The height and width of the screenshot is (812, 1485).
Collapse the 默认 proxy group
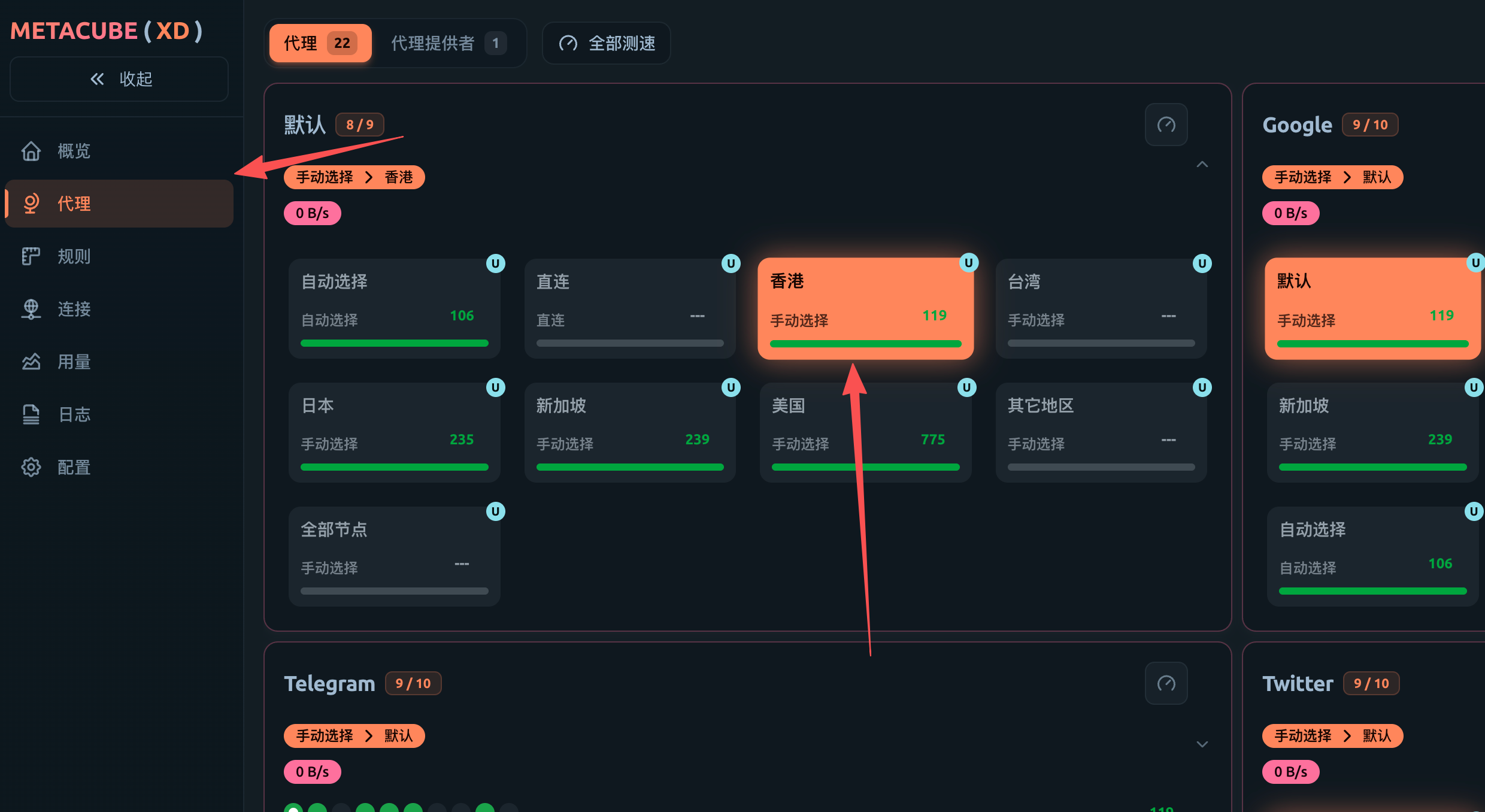point(1202,164)
